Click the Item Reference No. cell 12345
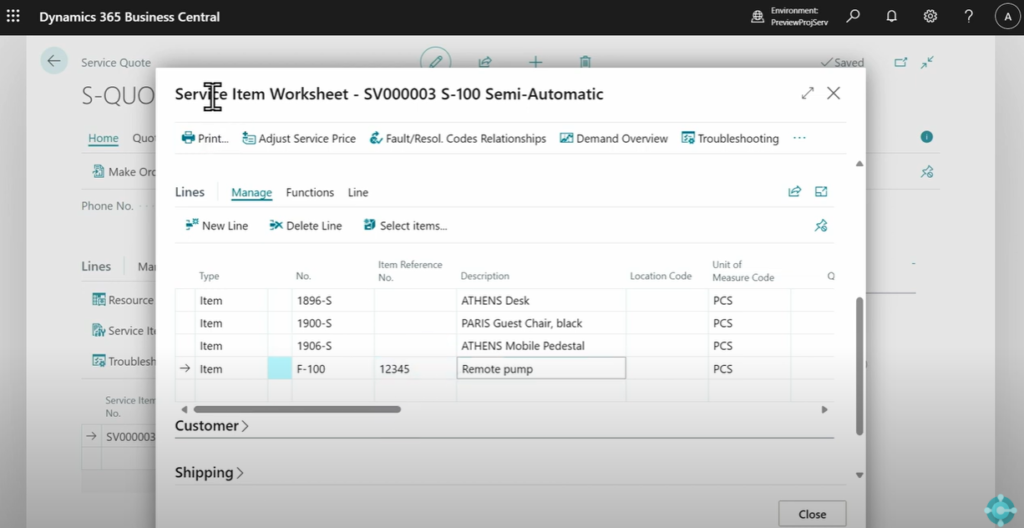 coord(415,369)
